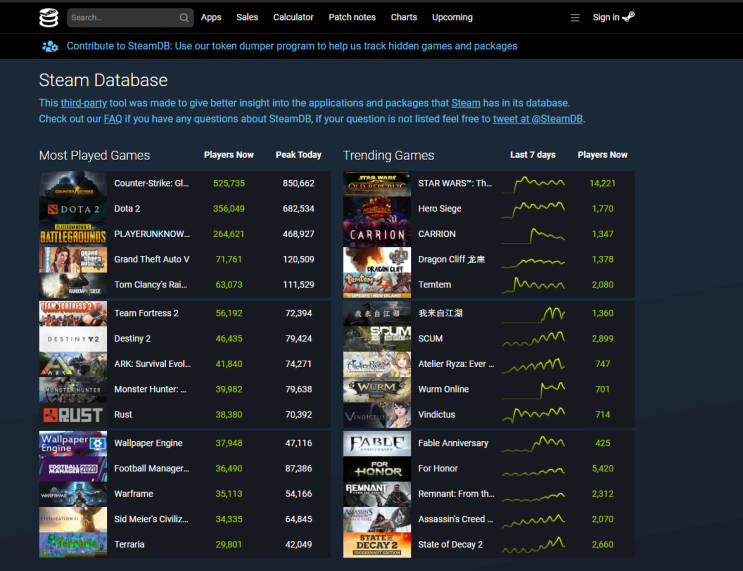Open the hamburger menu icon
The image size is (743, 571).
(575, 18)
